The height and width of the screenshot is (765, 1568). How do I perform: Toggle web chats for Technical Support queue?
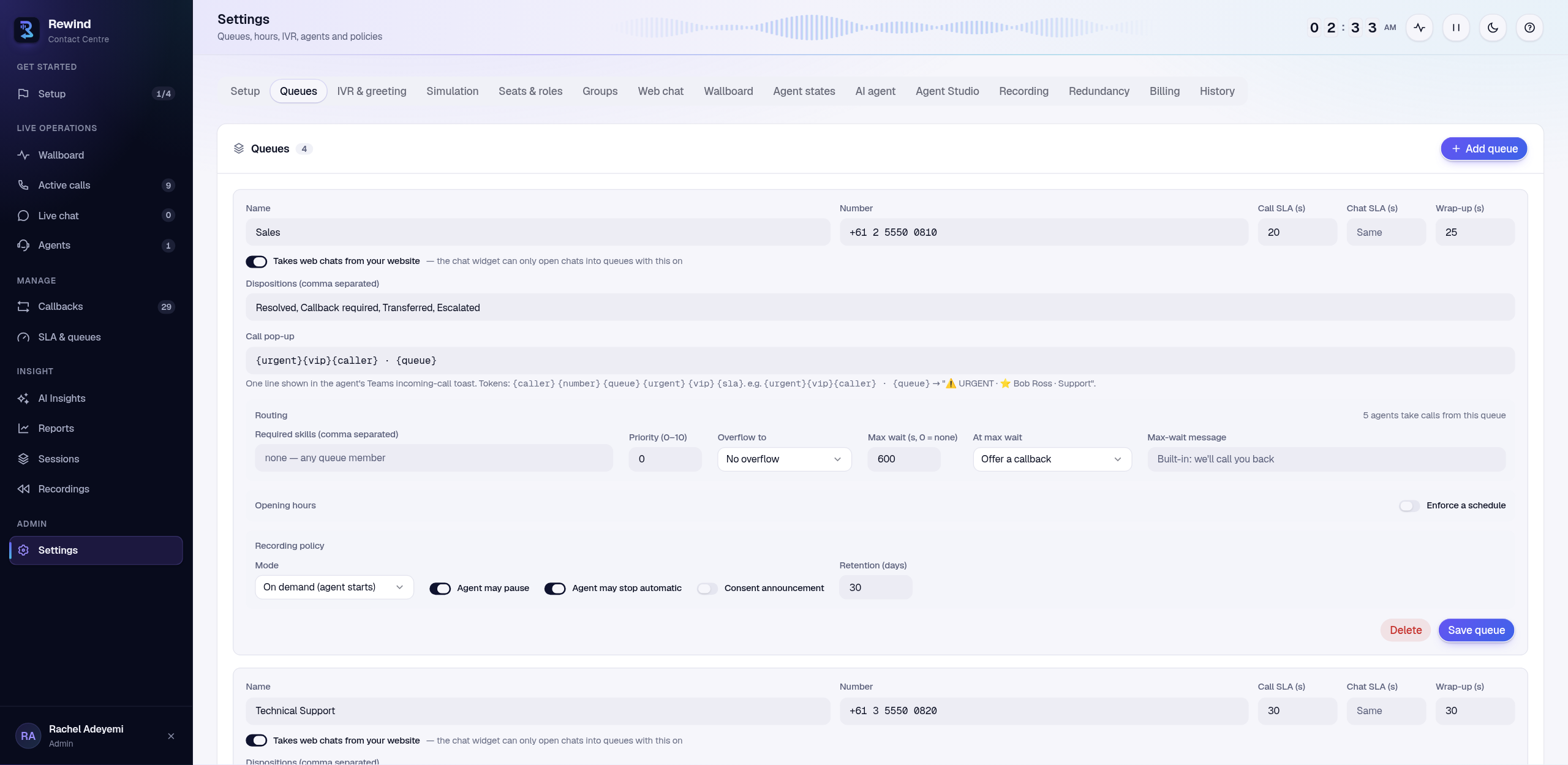(256, 741)
